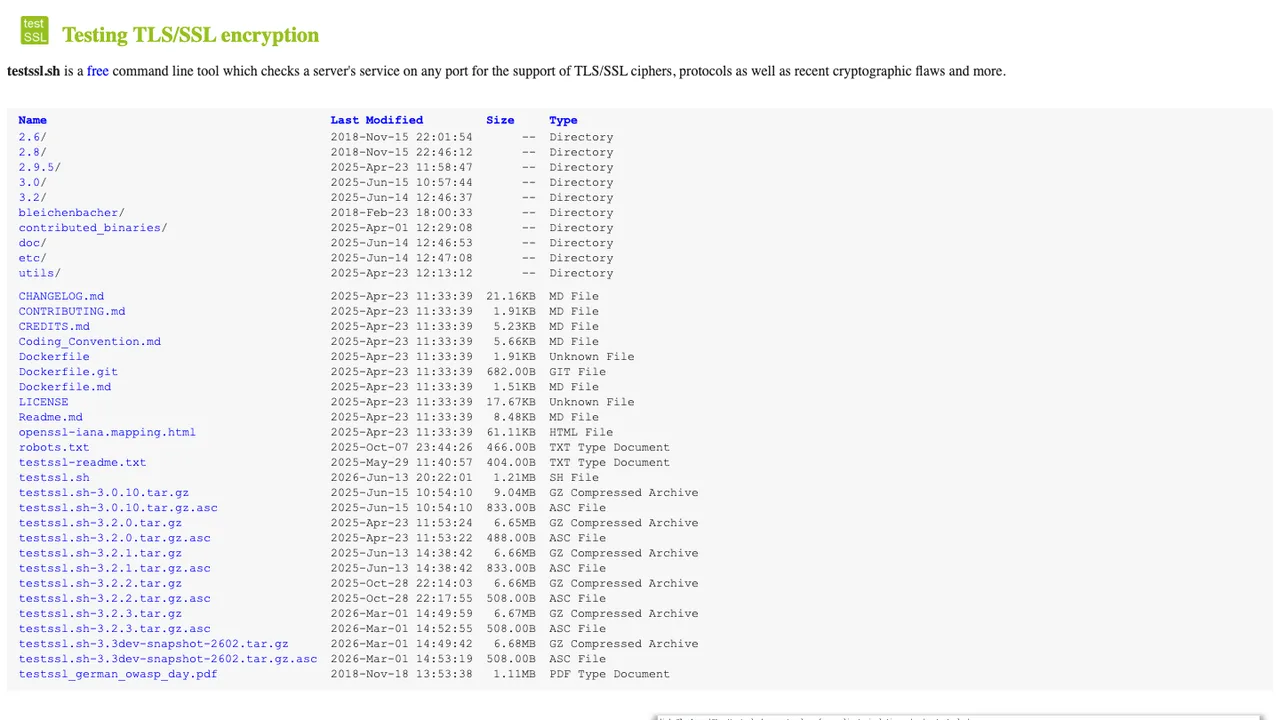Open the 2.9.5/ directory

pyautogui.click(x=39, y=167)
